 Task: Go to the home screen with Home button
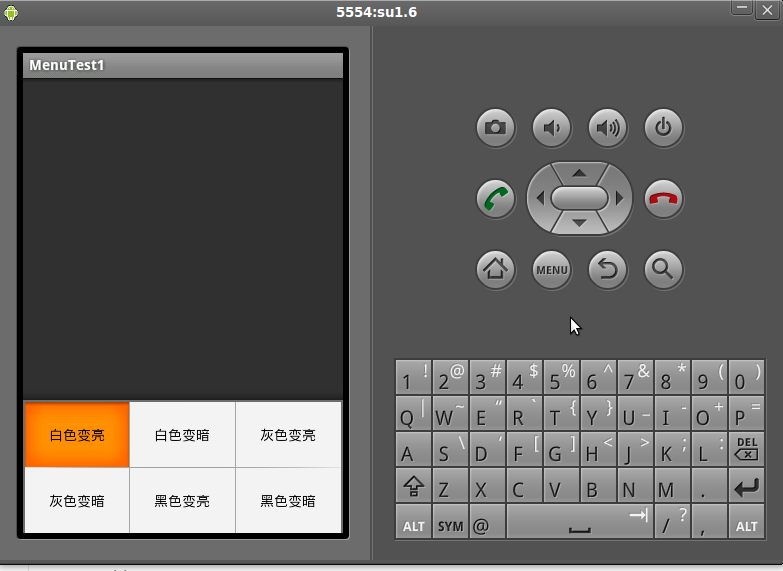[x=495, y=270]
